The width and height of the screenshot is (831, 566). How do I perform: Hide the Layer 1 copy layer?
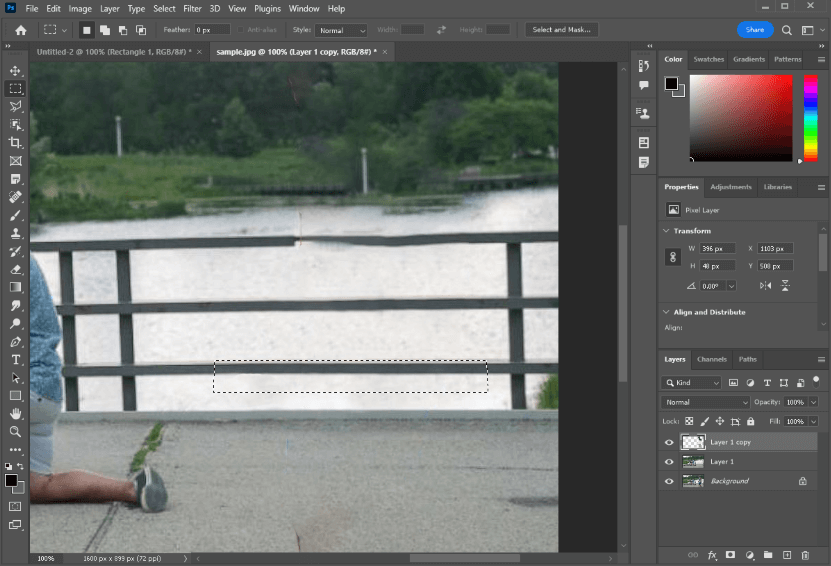point(669,442)
